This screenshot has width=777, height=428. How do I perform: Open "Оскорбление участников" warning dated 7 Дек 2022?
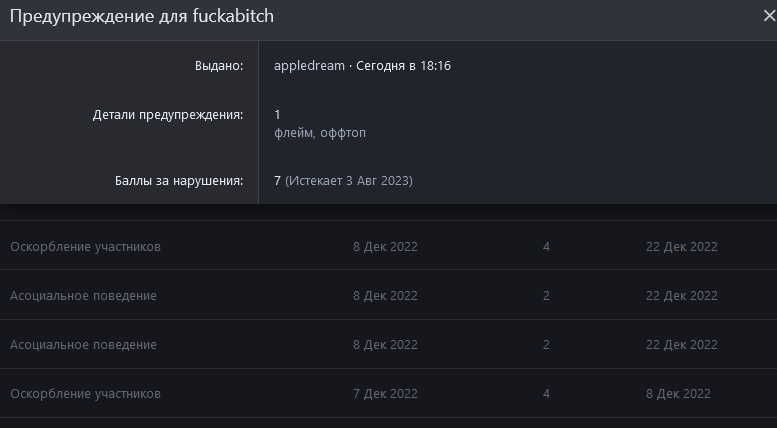(85, 394)
